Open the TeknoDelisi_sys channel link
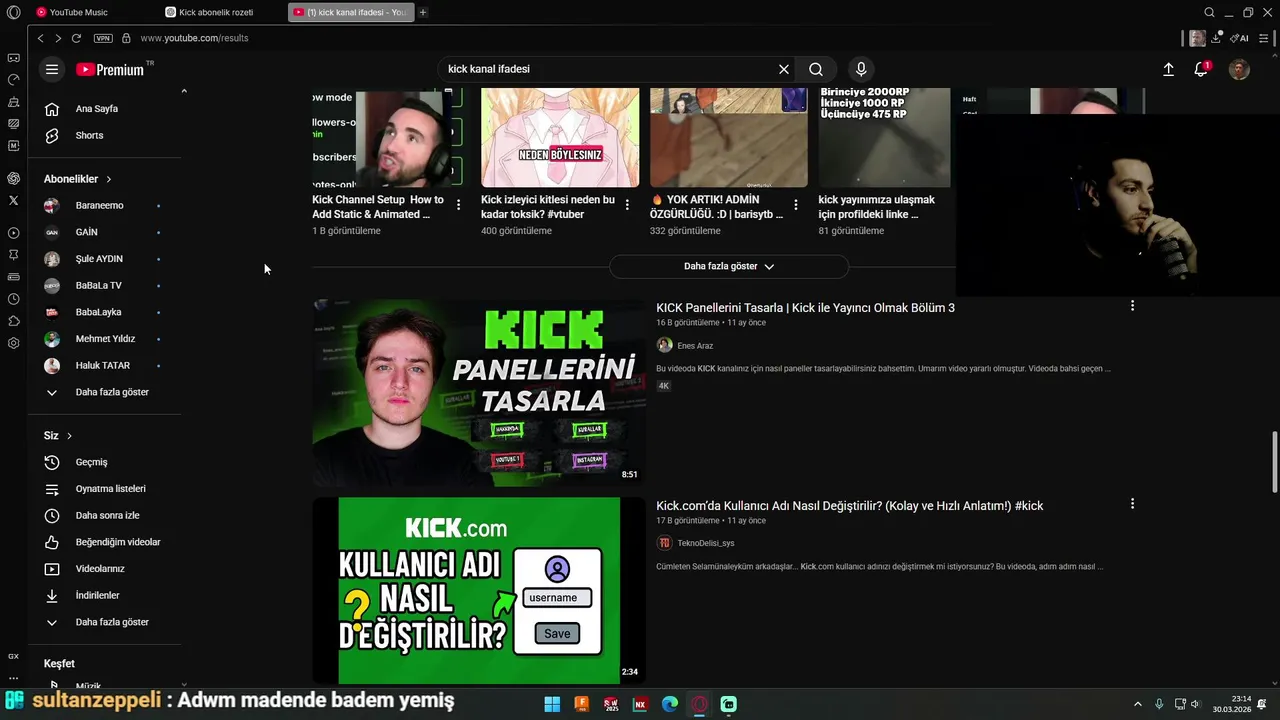 (706, 543)
